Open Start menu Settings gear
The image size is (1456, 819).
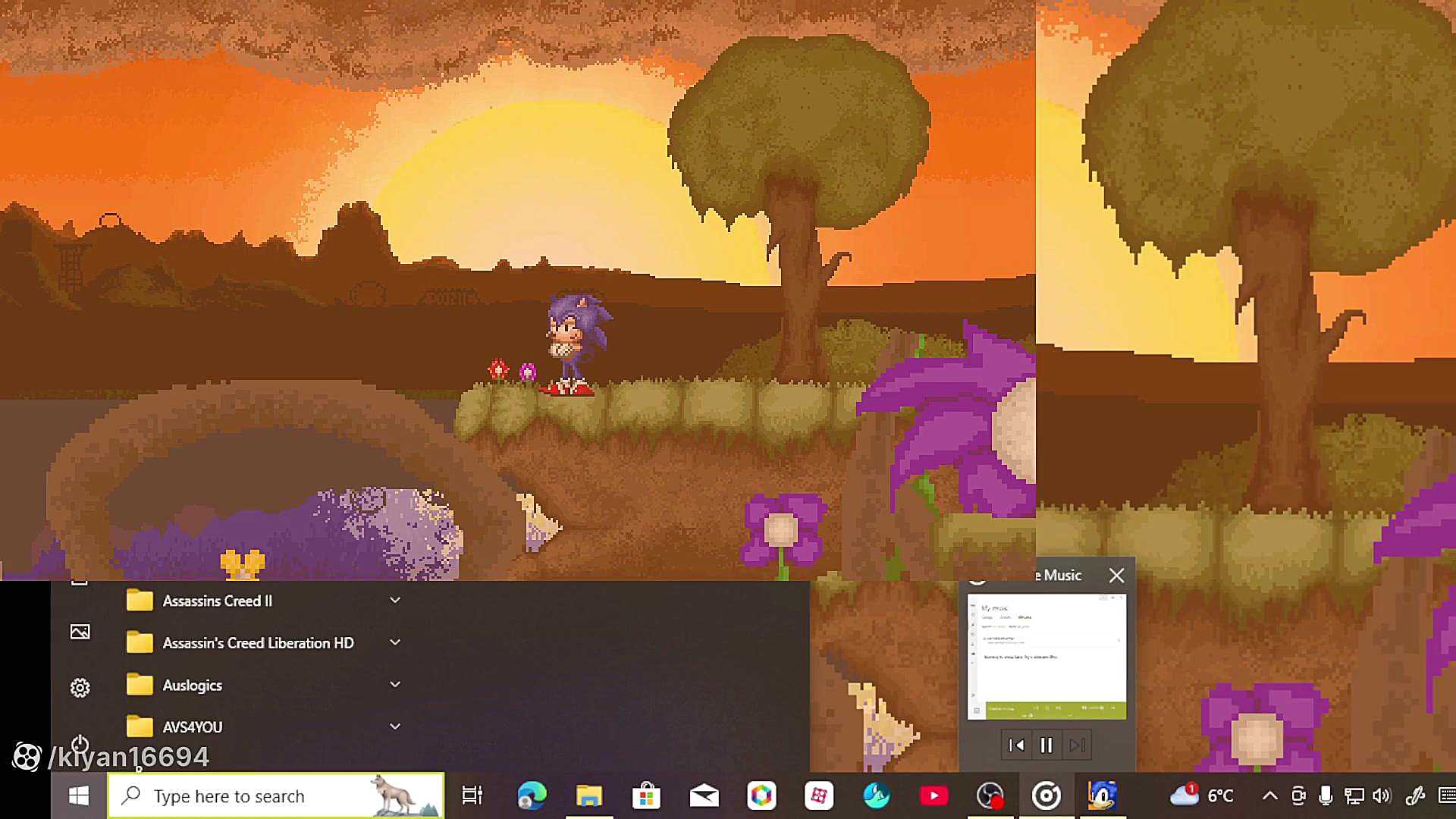pyautogui.click(x=80, y=688)
